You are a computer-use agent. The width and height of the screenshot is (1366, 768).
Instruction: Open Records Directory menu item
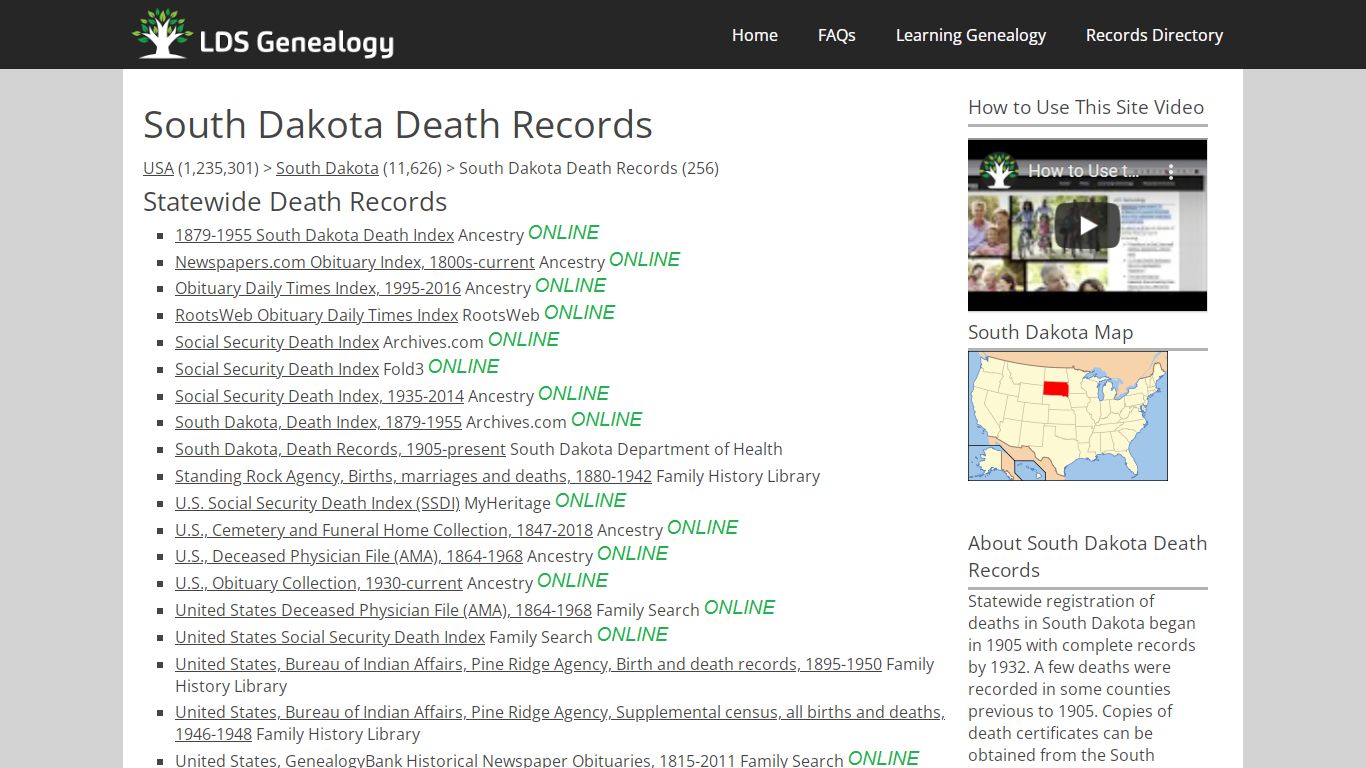[1154, 35]
